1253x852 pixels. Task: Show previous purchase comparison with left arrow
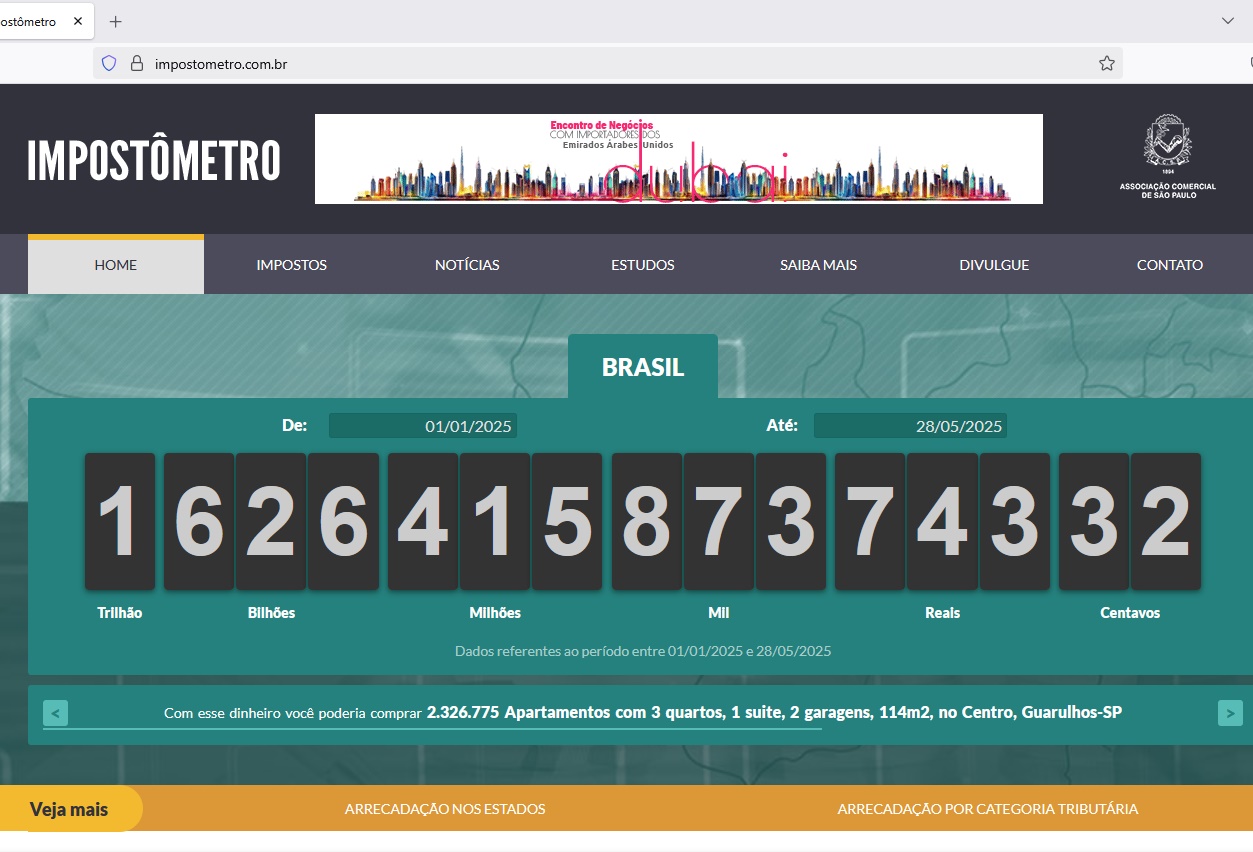tap(56, 714)
